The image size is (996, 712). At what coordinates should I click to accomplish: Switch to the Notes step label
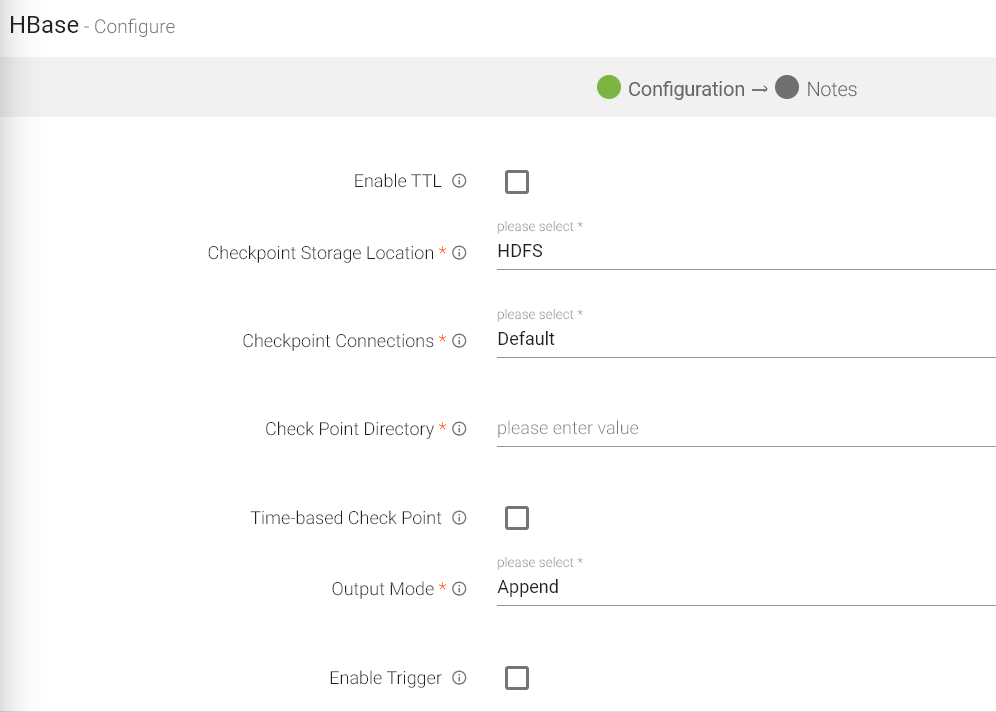click(832, 89)
